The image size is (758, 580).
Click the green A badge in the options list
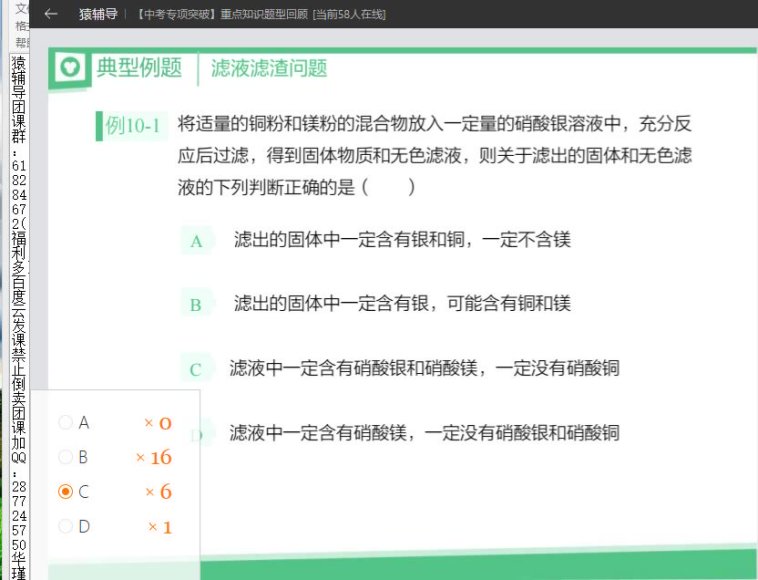196,241
